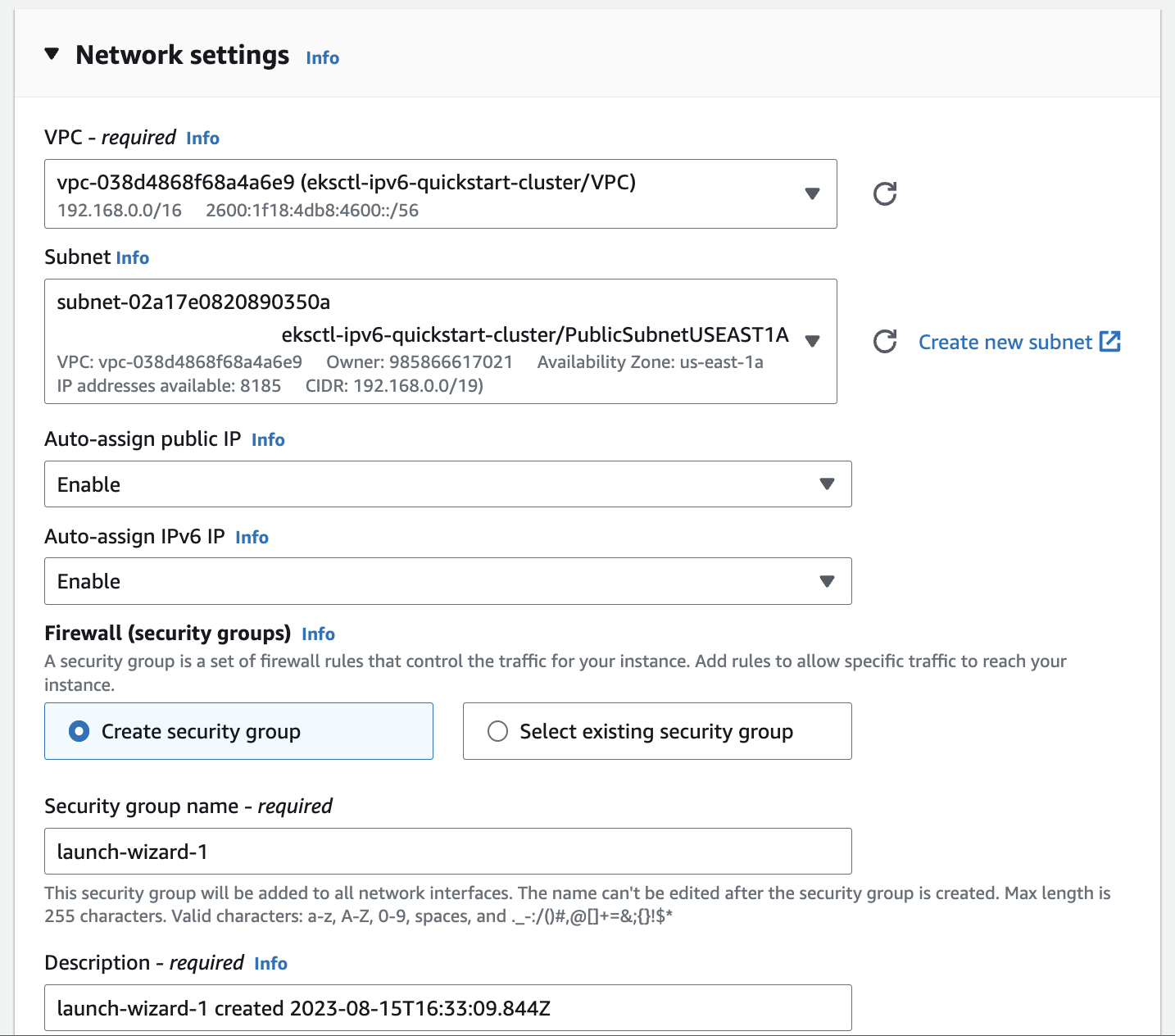This screenshot has width=1175, height=1036.
Task: Open Info link beside Description required
Action: [x=270, y=963]
